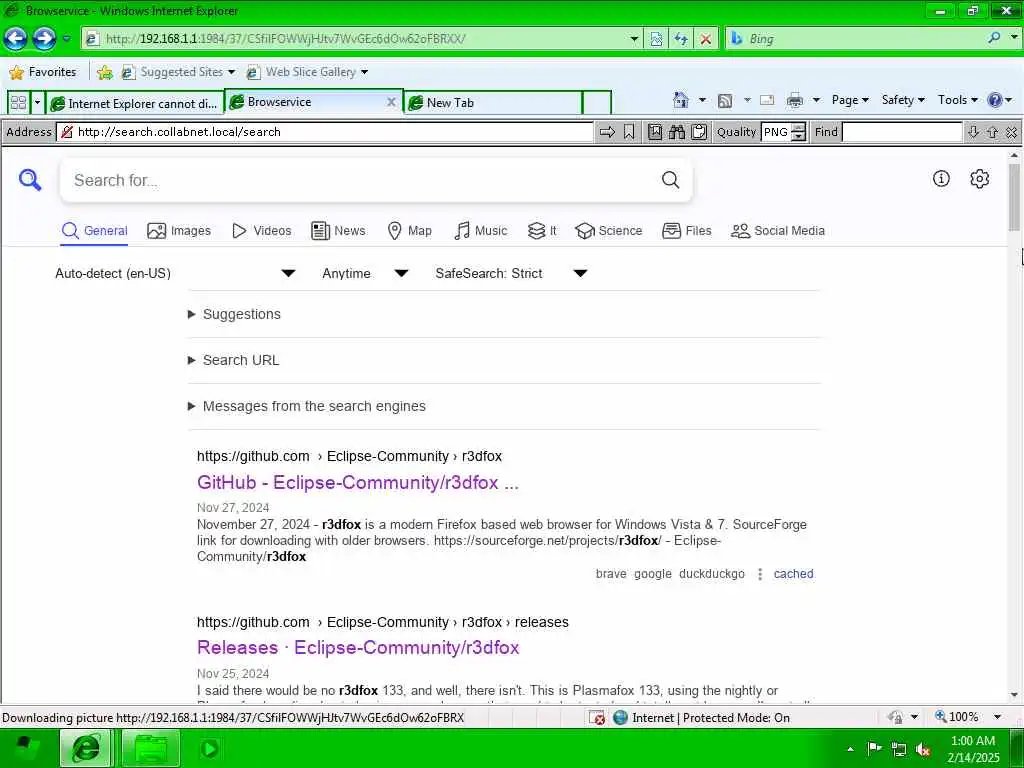Screen dimensions: 1024x768
Task: Refresh the page via IE refresh icon
Action: (x=681, y=39)
